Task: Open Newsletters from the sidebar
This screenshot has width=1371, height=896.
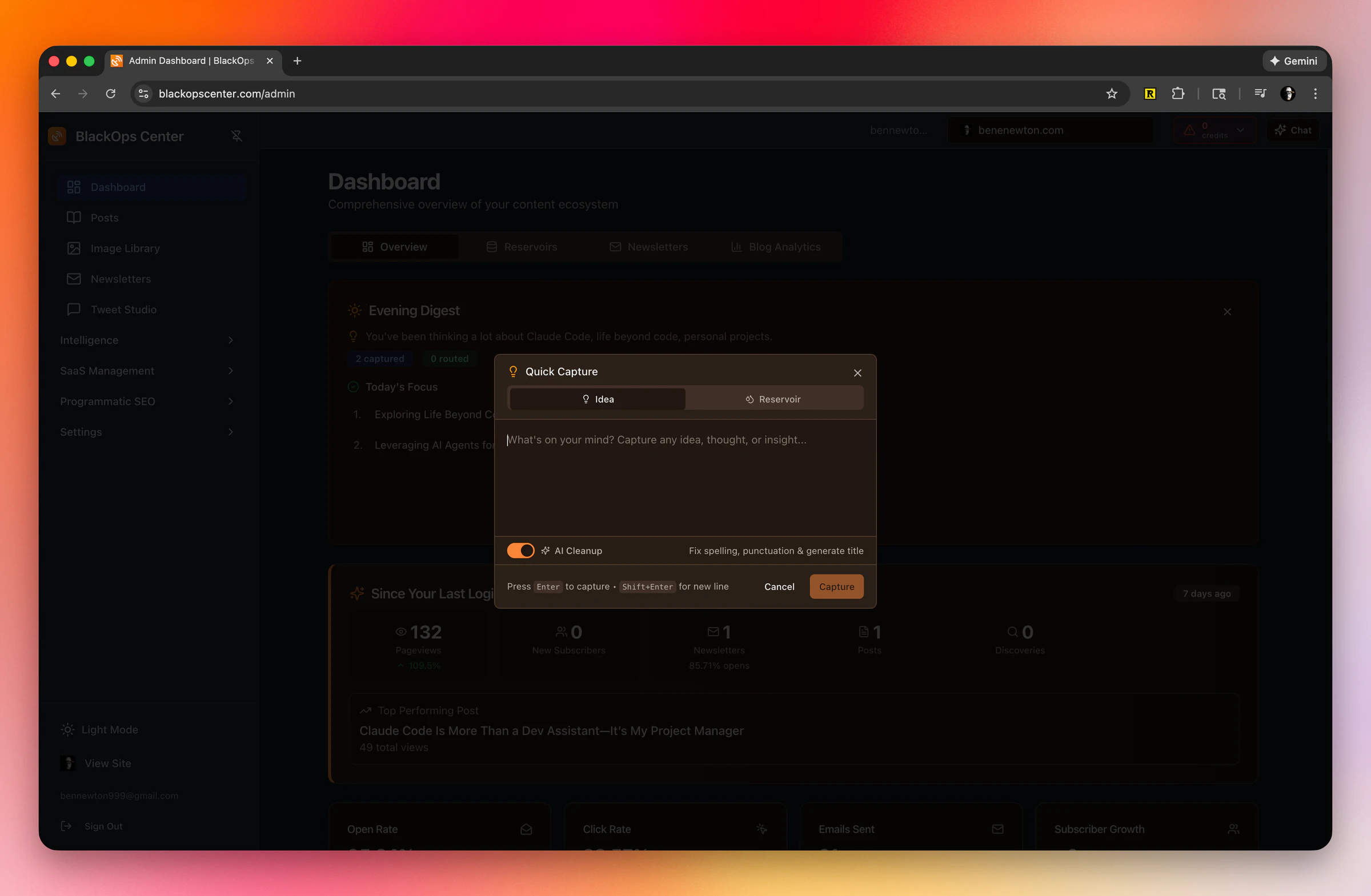Action: point(121,279)
